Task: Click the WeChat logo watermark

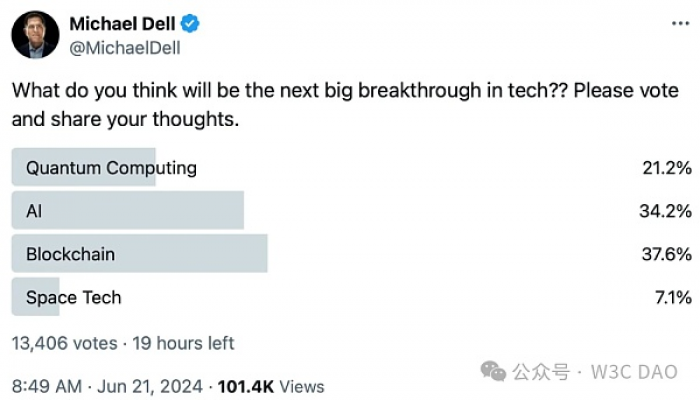Action: point(493,371)
